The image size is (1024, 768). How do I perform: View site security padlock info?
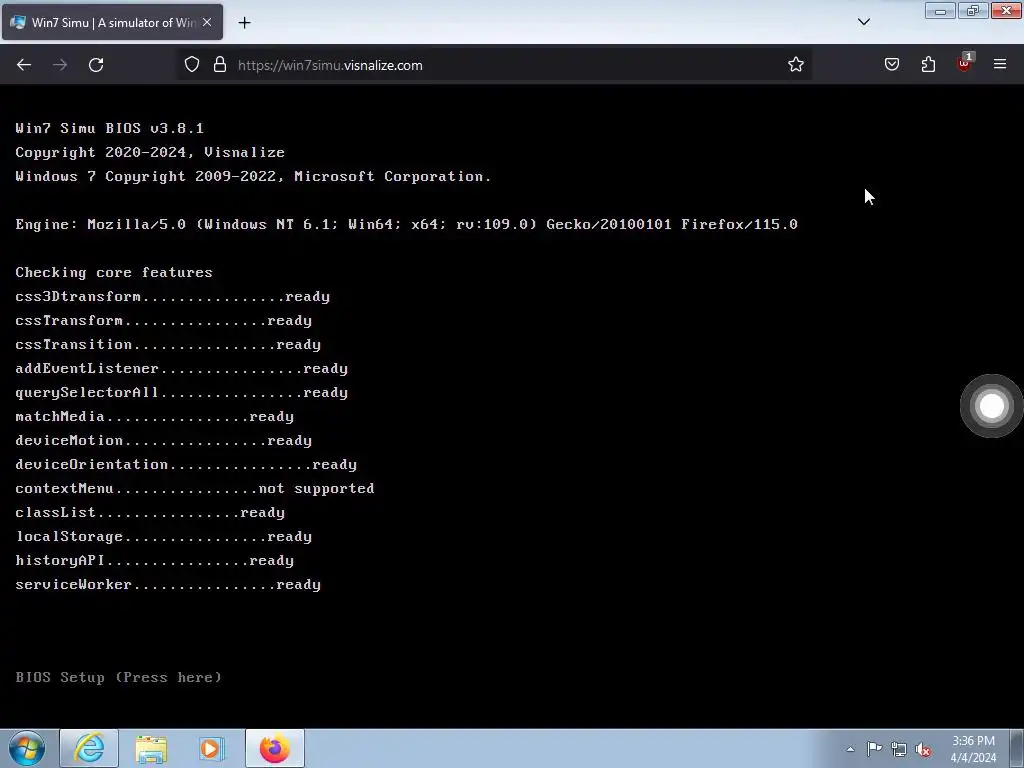(220, 65)
